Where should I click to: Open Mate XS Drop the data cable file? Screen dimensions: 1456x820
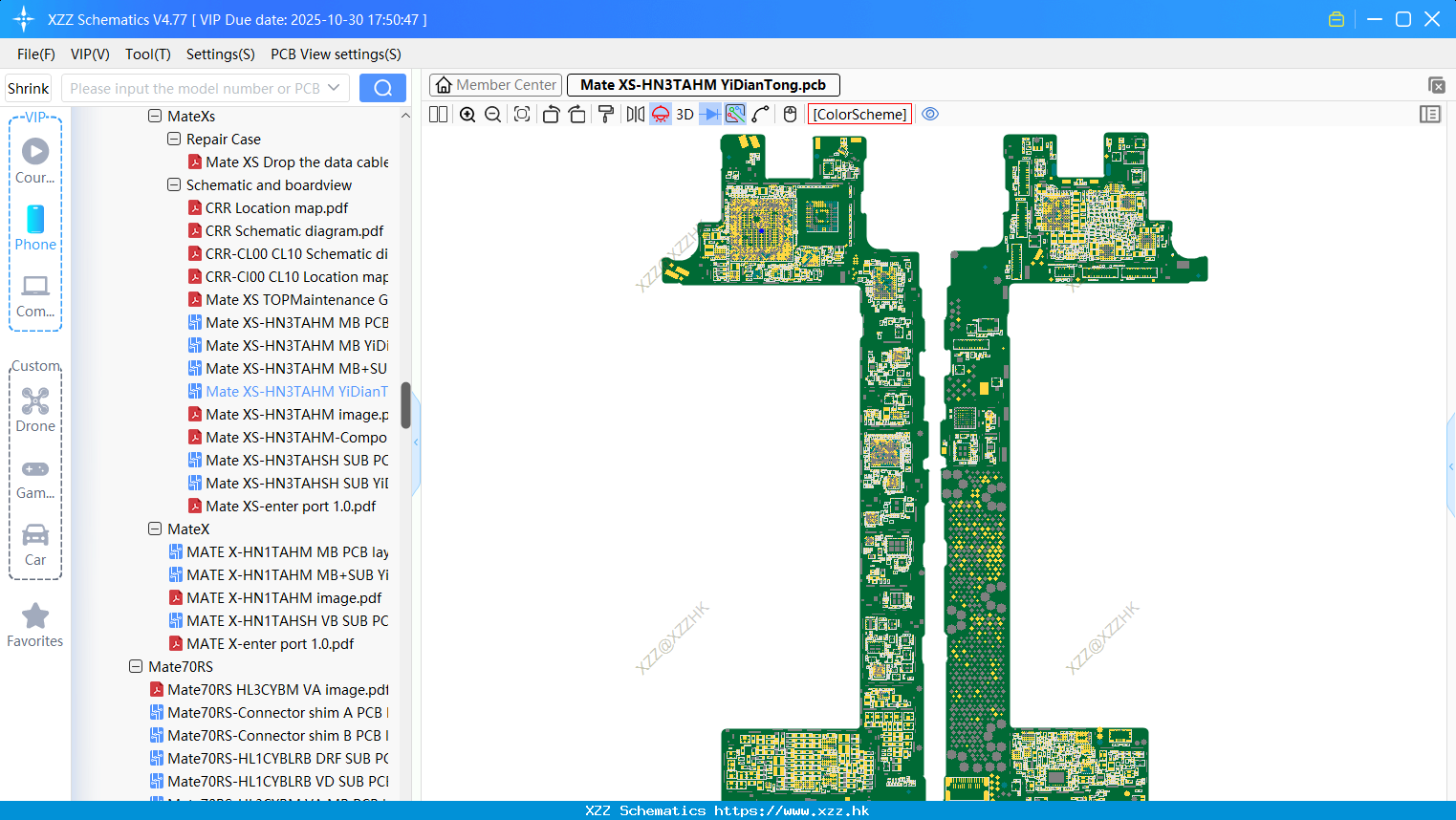(288, 162)
